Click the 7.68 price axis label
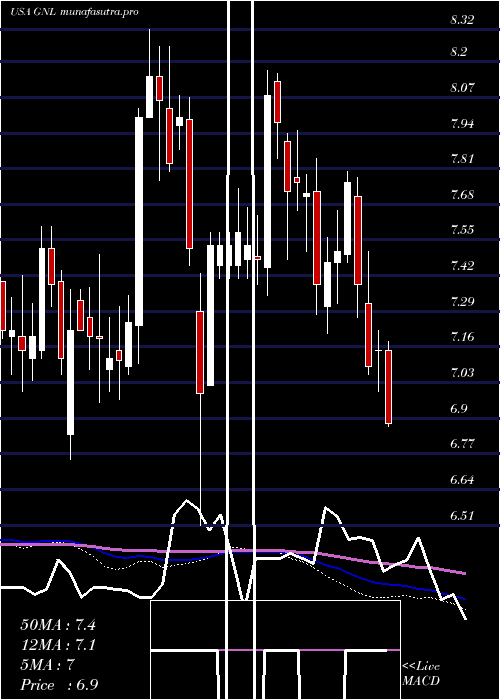 coord(462,195)
